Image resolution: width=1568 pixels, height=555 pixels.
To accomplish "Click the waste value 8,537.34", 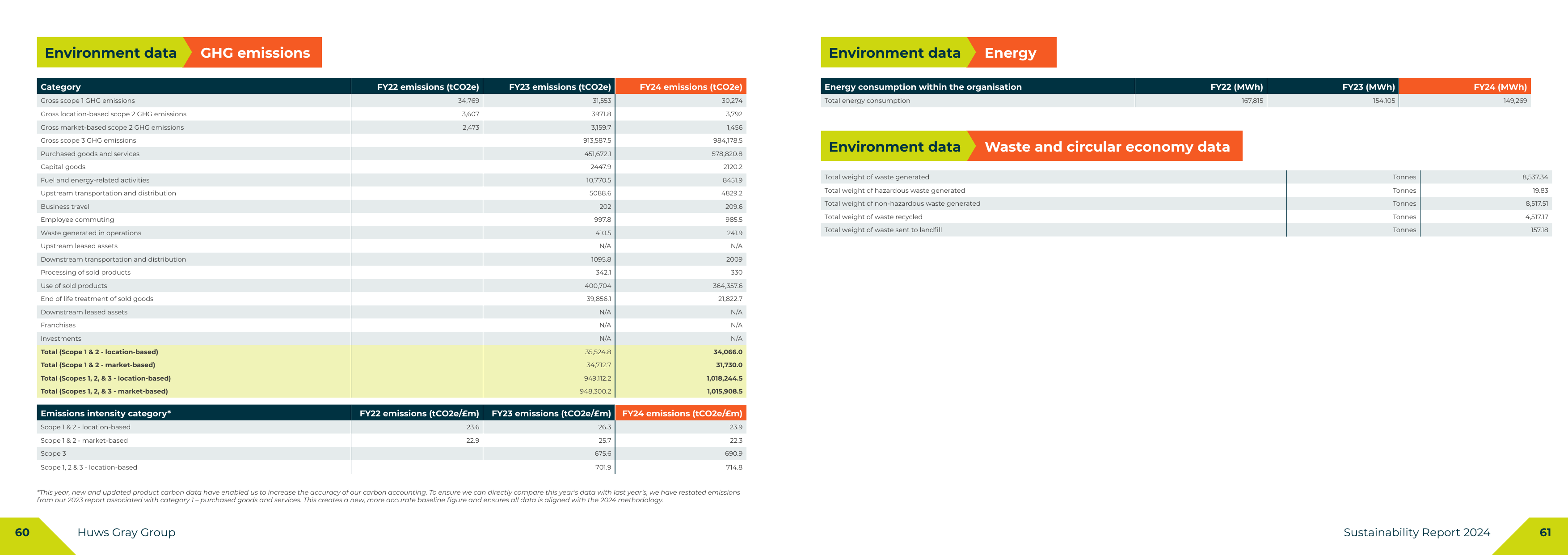I will coord(1534,177).
